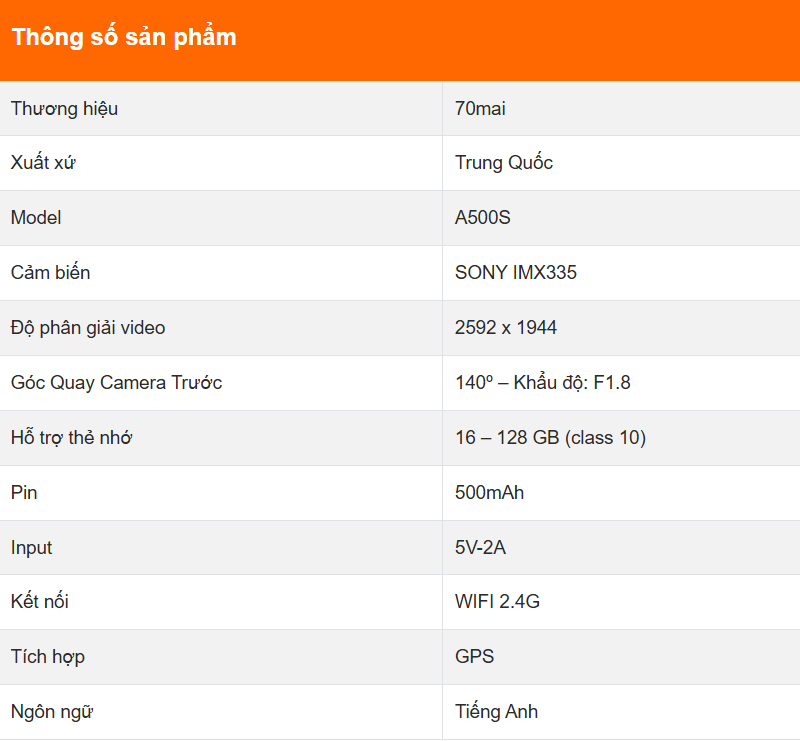Select the "16 – 128 GB (class 10)" value
This screenshot has height=741, width=800.
550,438
